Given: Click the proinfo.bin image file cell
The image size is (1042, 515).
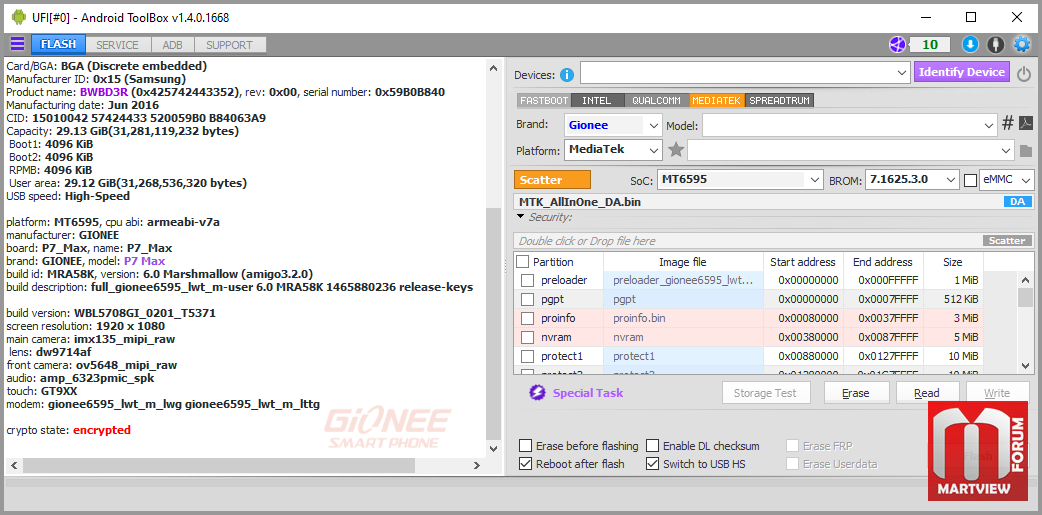Looking at the screenshot, I should tap(683, 318).
